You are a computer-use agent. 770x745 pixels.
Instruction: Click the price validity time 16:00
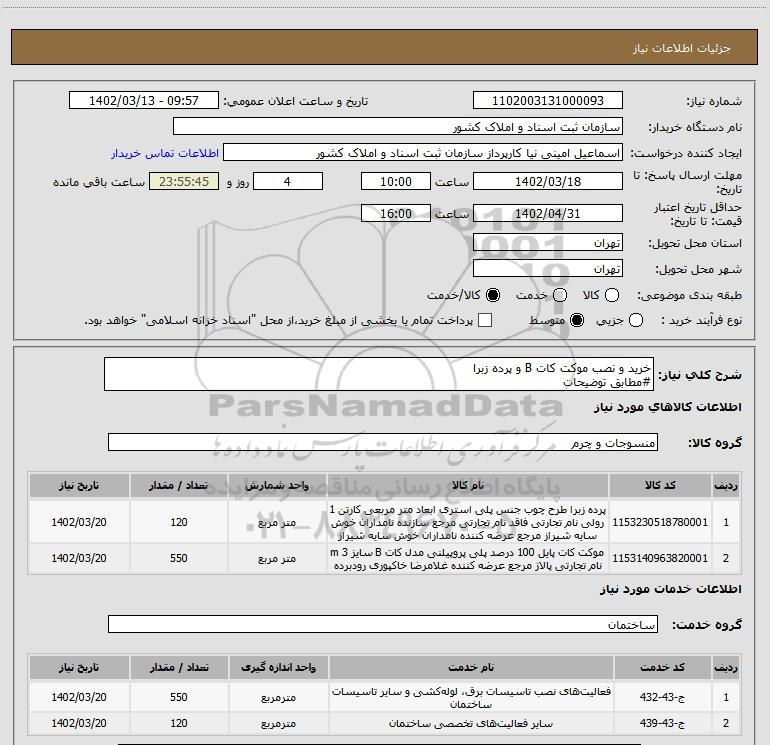point(396,214)
